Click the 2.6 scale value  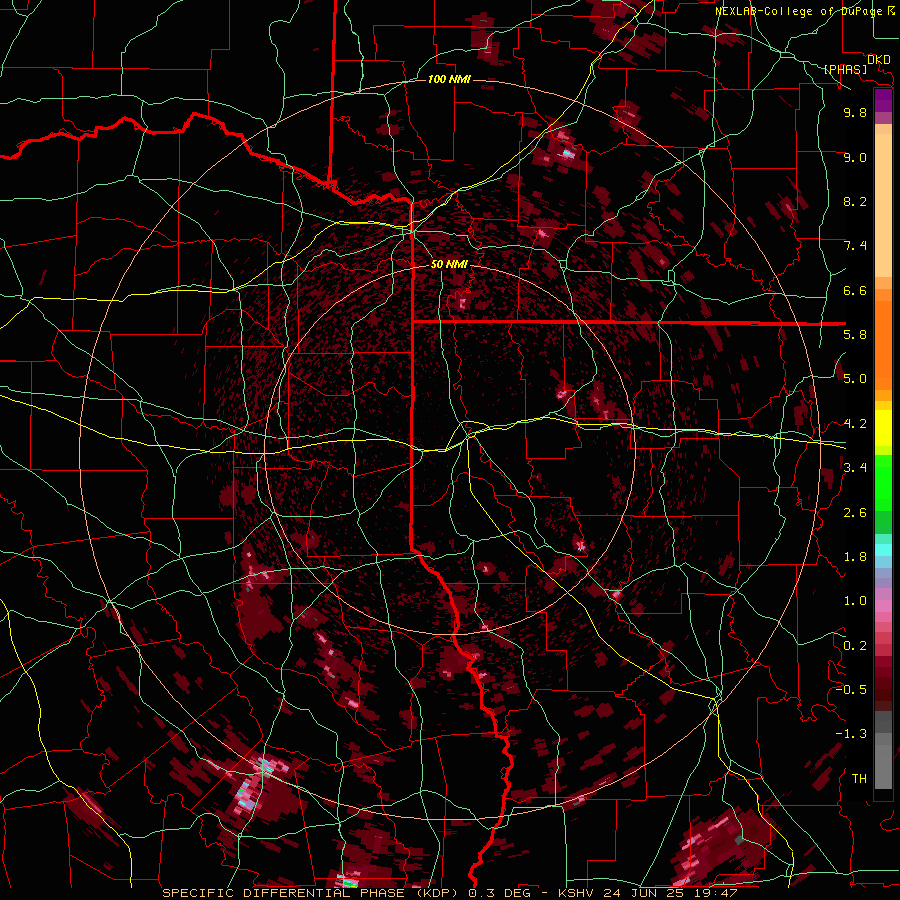click(855, 512)
